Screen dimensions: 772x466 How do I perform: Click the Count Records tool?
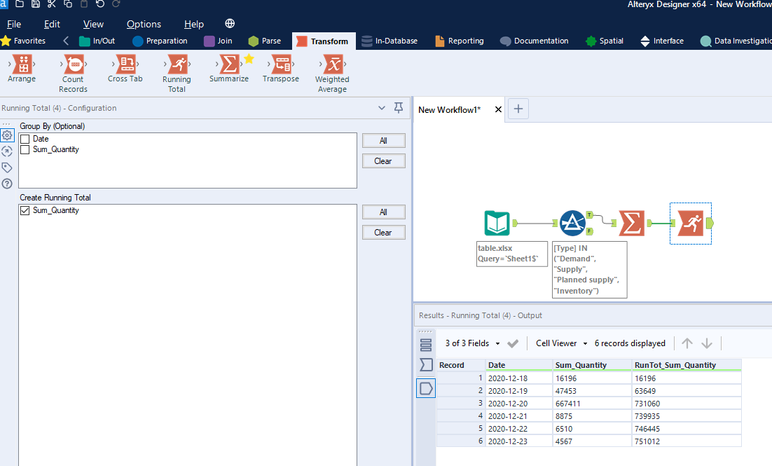(73, 66)
